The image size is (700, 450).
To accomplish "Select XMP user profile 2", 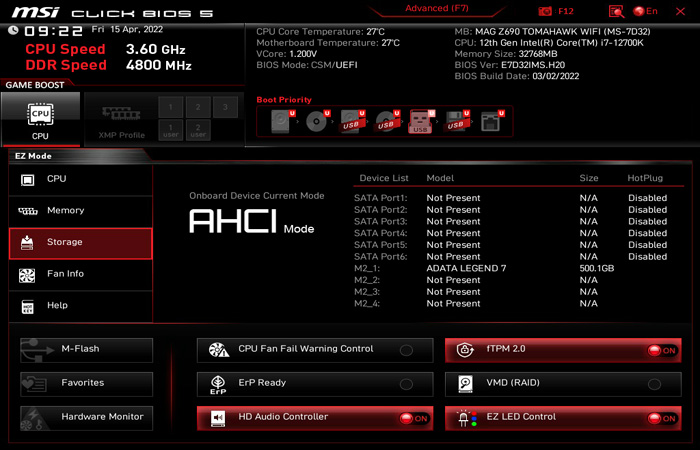I will [x=198, y=130].
